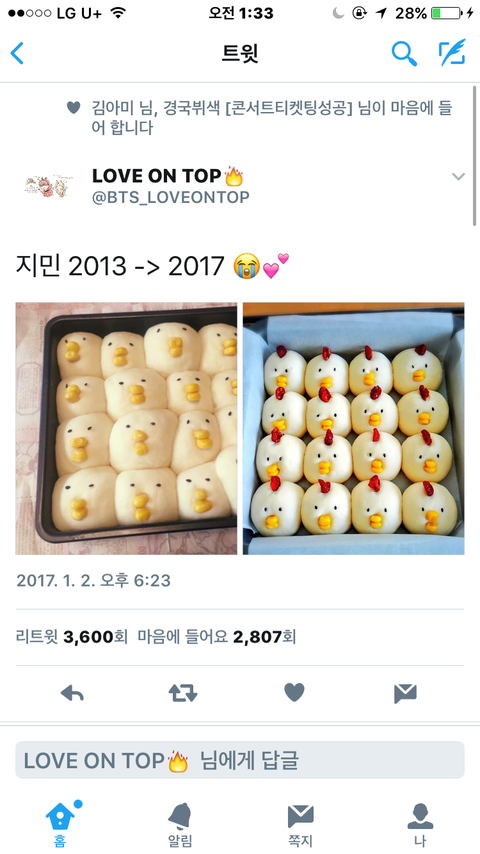The width and height of the screenshot is (480, 854).
Task: Open the 나 profile tab
Action: coord(420,824)
